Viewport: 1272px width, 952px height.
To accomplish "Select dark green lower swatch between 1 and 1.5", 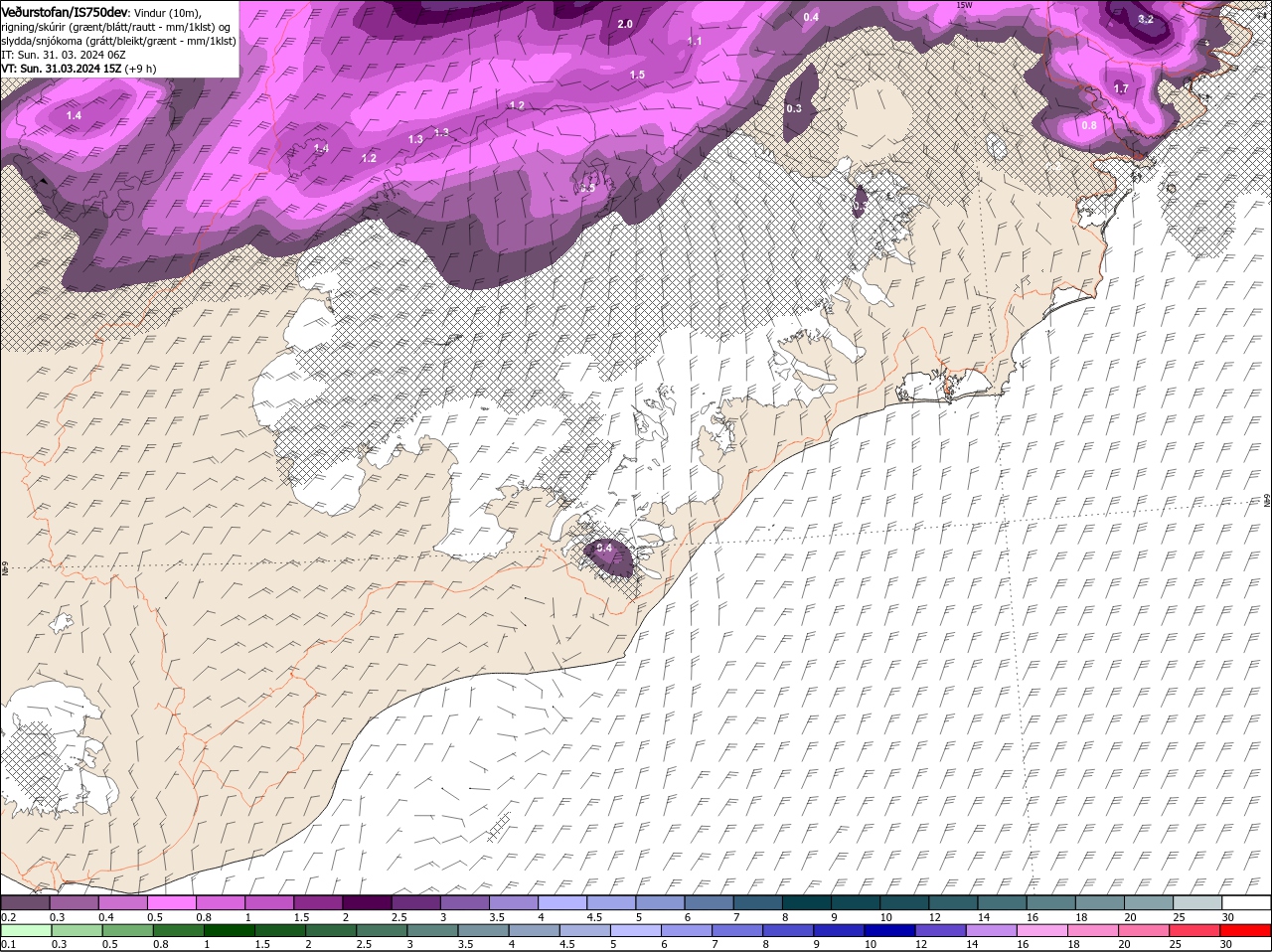I will click(x=229, y=931).
